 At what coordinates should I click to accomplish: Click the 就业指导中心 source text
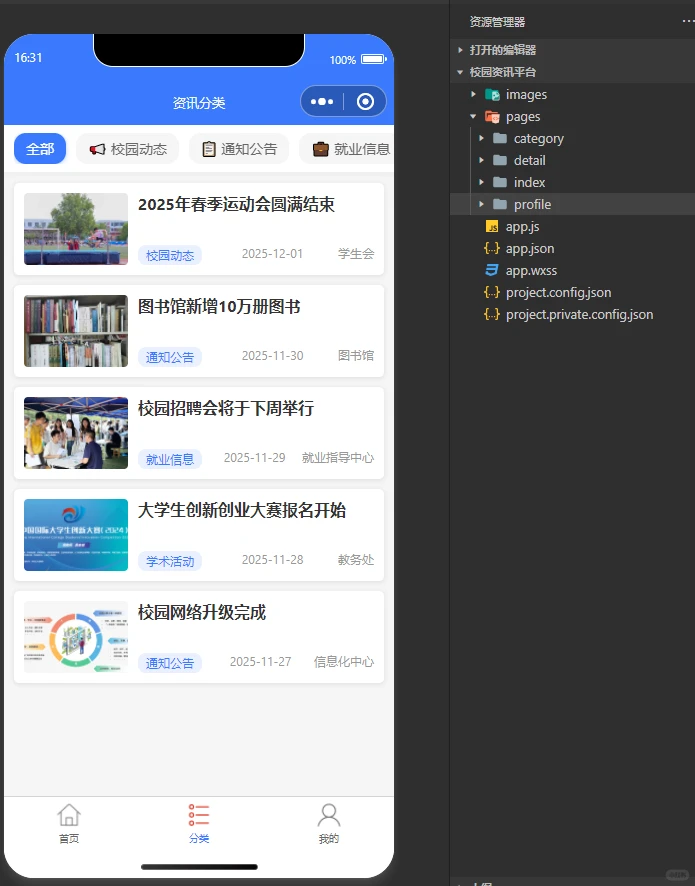(338, 458)
